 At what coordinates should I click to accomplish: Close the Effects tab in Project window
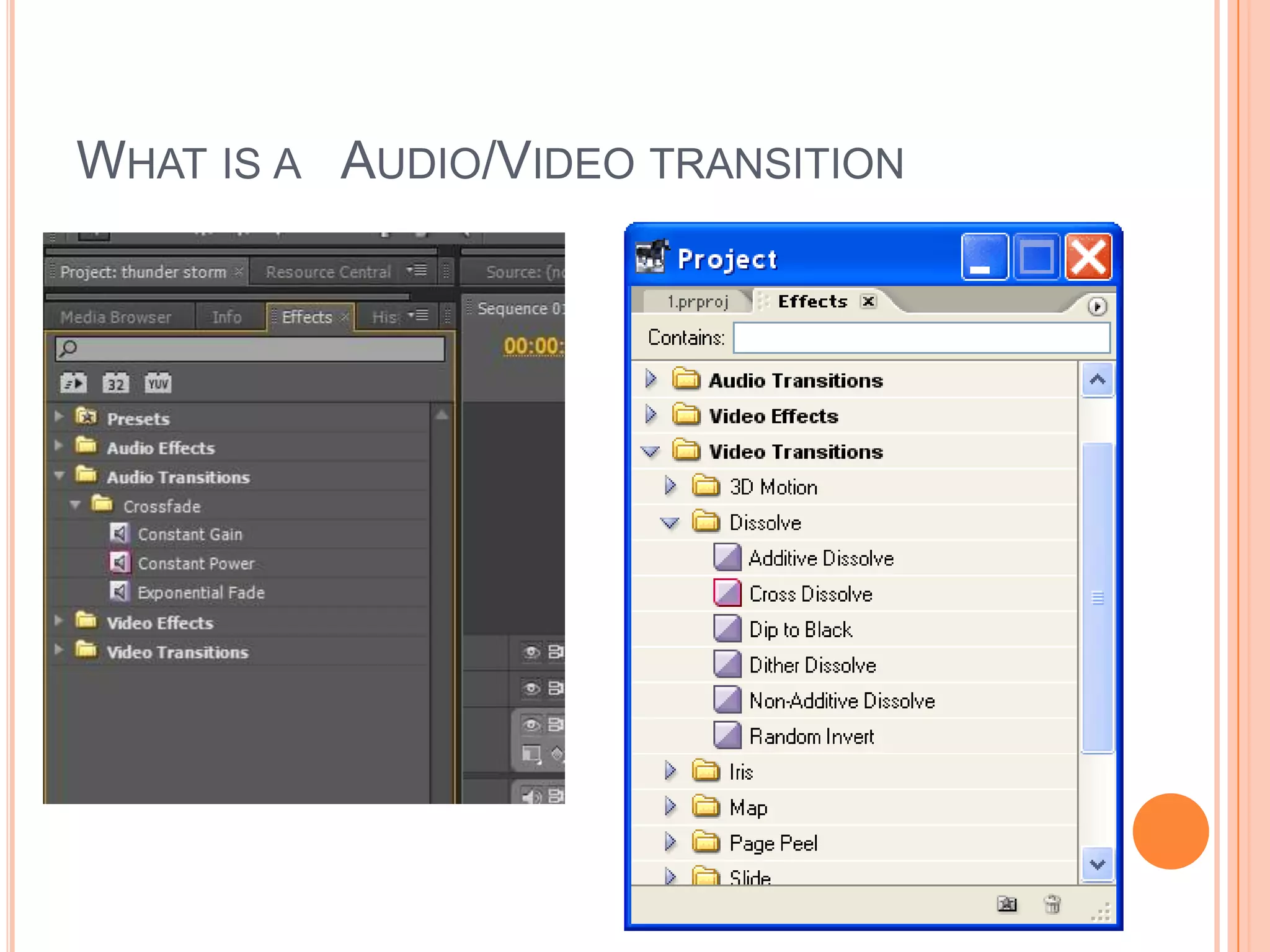(x=869, y=301)
